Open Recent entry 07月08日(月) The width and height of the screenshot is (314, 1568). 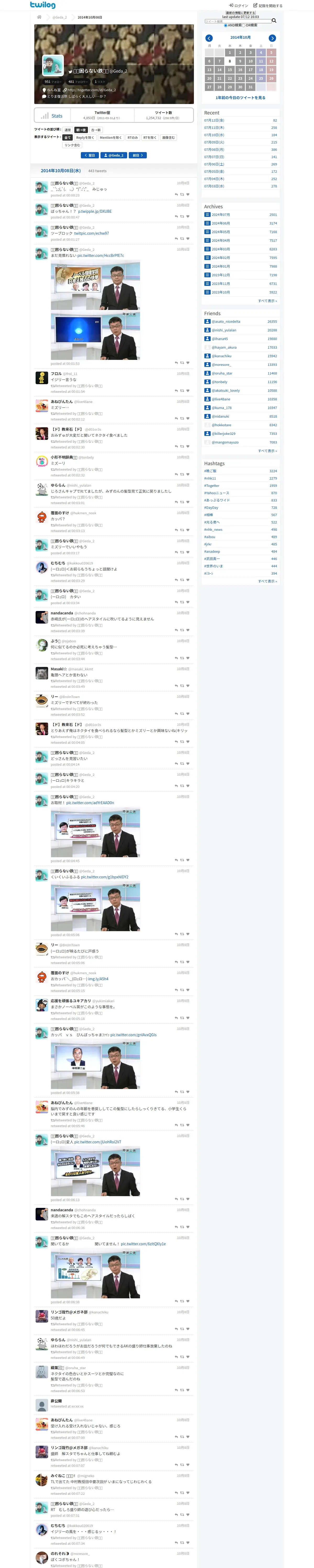click(x=214, y=150)
